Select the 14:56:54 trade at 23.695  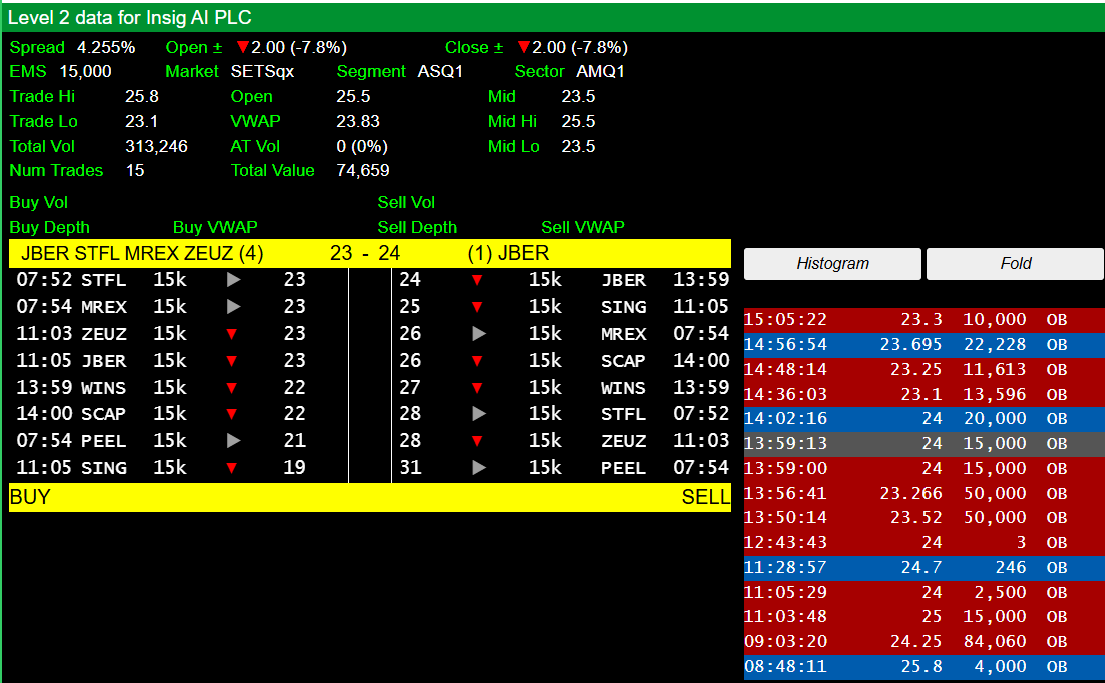point(924,345)
